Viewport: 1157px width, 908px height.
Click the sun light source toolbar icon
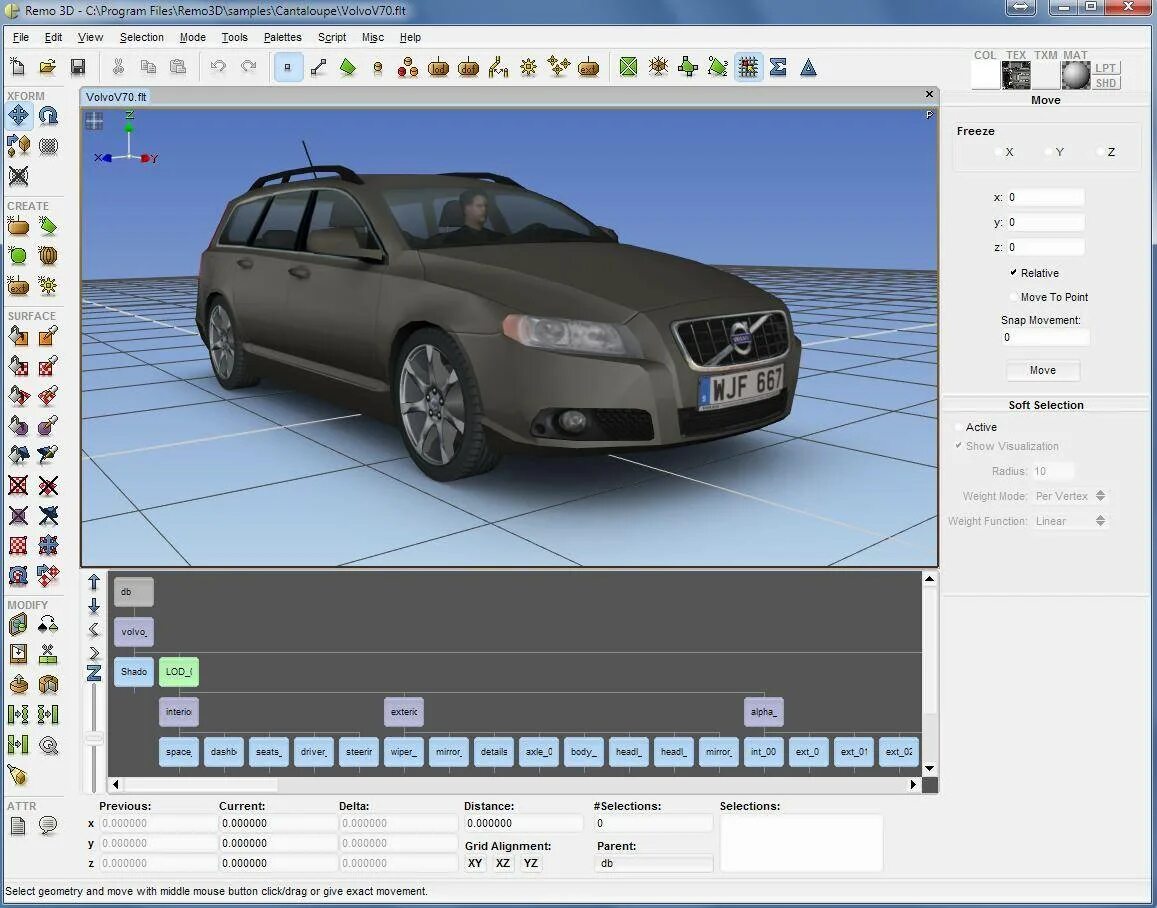[x=528, y=67]
